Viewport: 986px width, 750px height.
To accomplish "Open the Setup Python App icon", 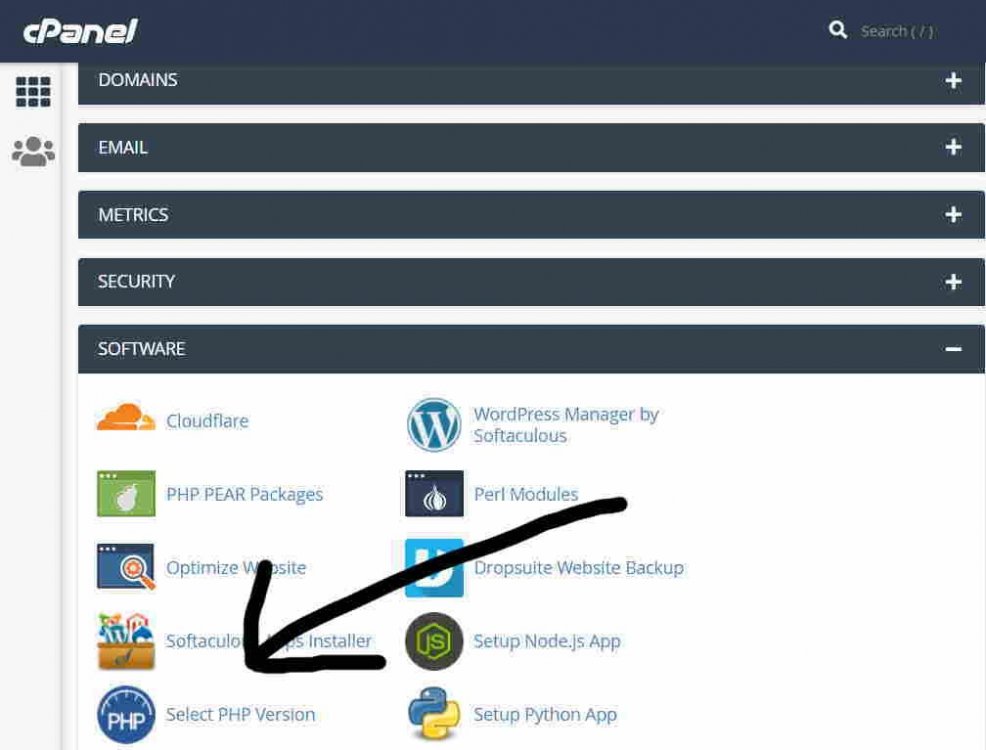I will [x=434, y=714].
